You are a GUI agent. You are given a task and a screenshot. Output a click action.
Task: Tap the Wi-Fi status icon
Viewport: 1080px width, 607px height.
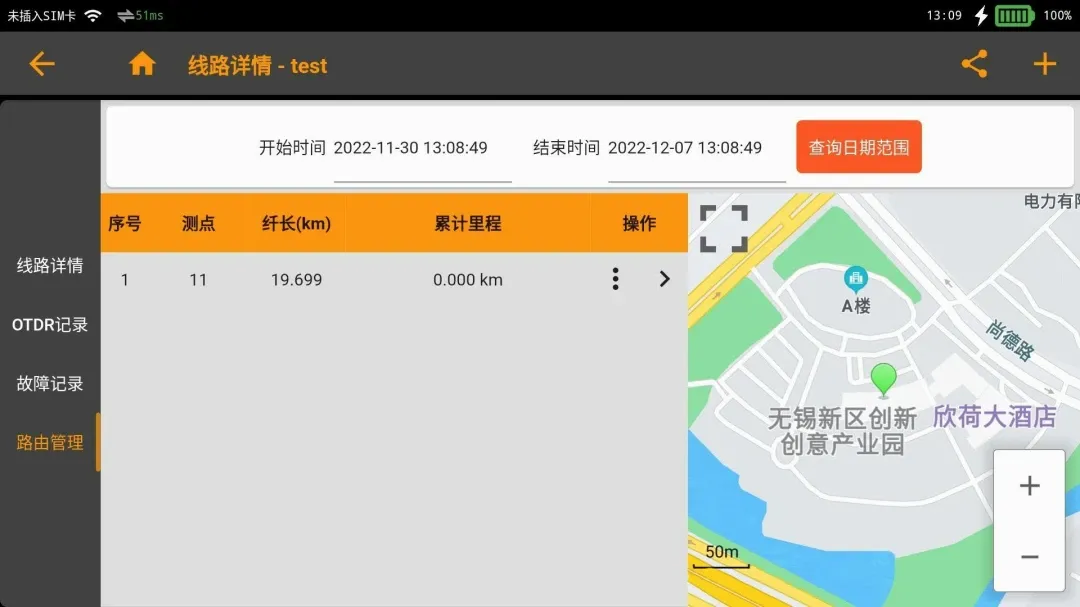pyautogui.click(x=93, y=15)
